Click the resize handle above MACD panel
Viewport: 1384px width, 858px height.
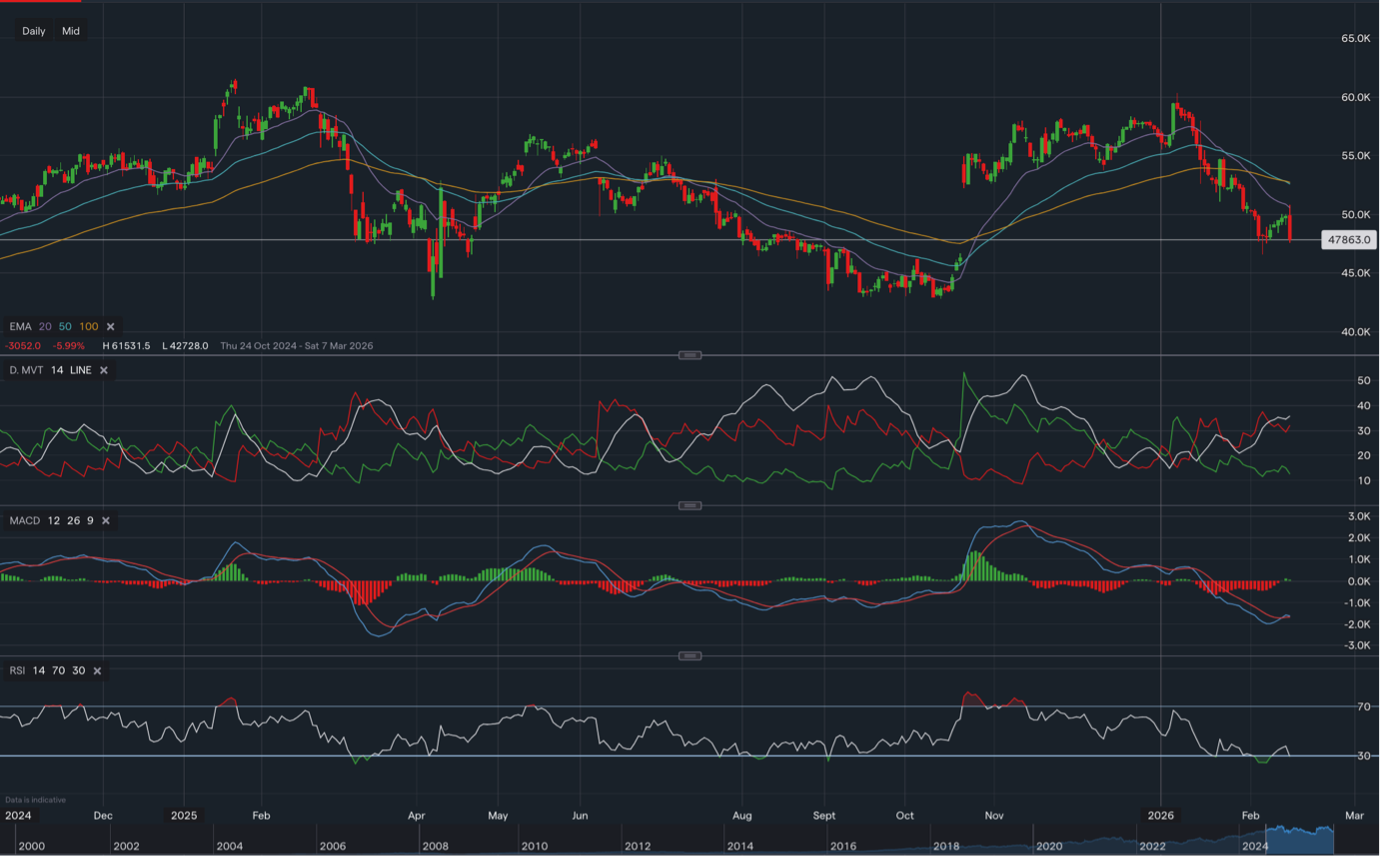[x=690, y=505]
